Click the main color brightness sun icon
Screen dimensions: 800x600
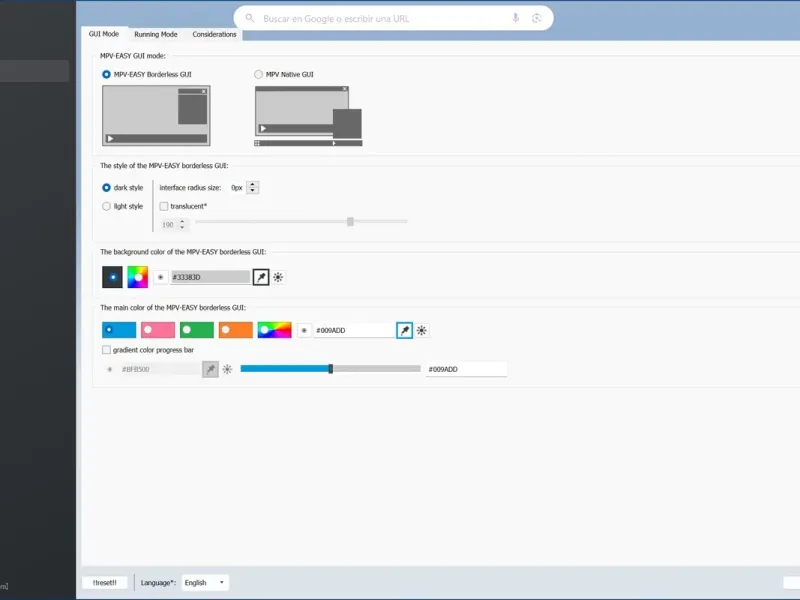[421, 331]
